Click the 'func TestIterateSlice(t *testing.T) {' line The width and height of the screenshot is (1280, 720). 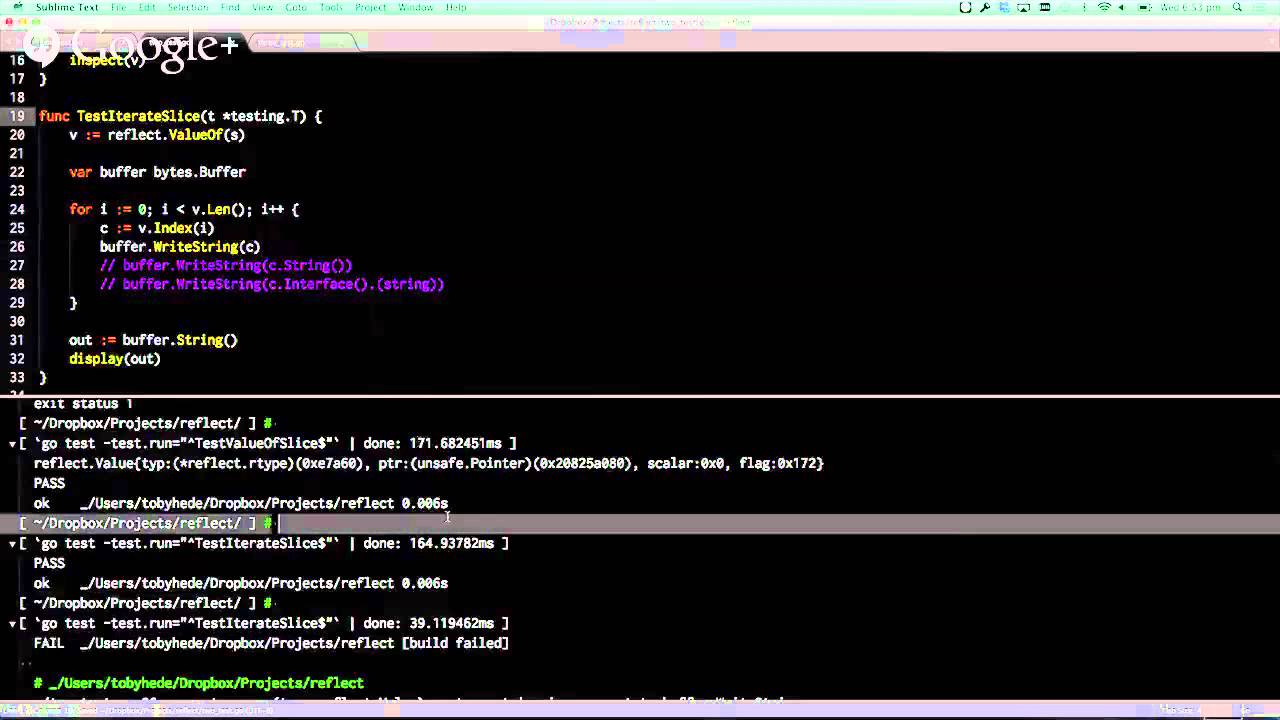pyautogui.click(x=180, y=116)
